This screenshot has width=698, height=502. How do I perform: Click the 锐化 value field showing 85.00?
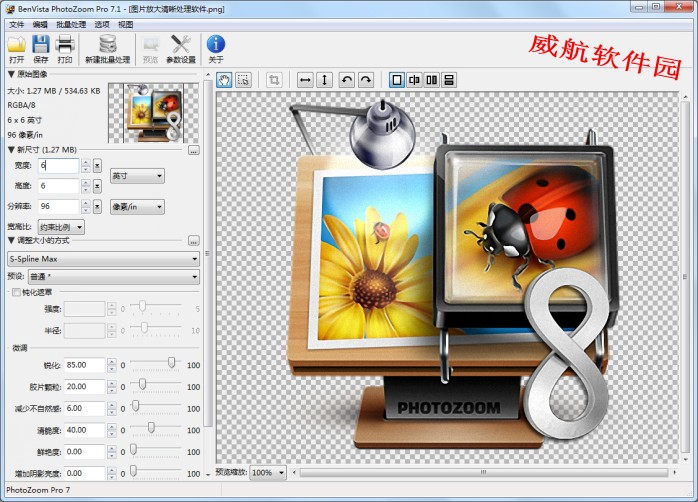click(85, 365)
